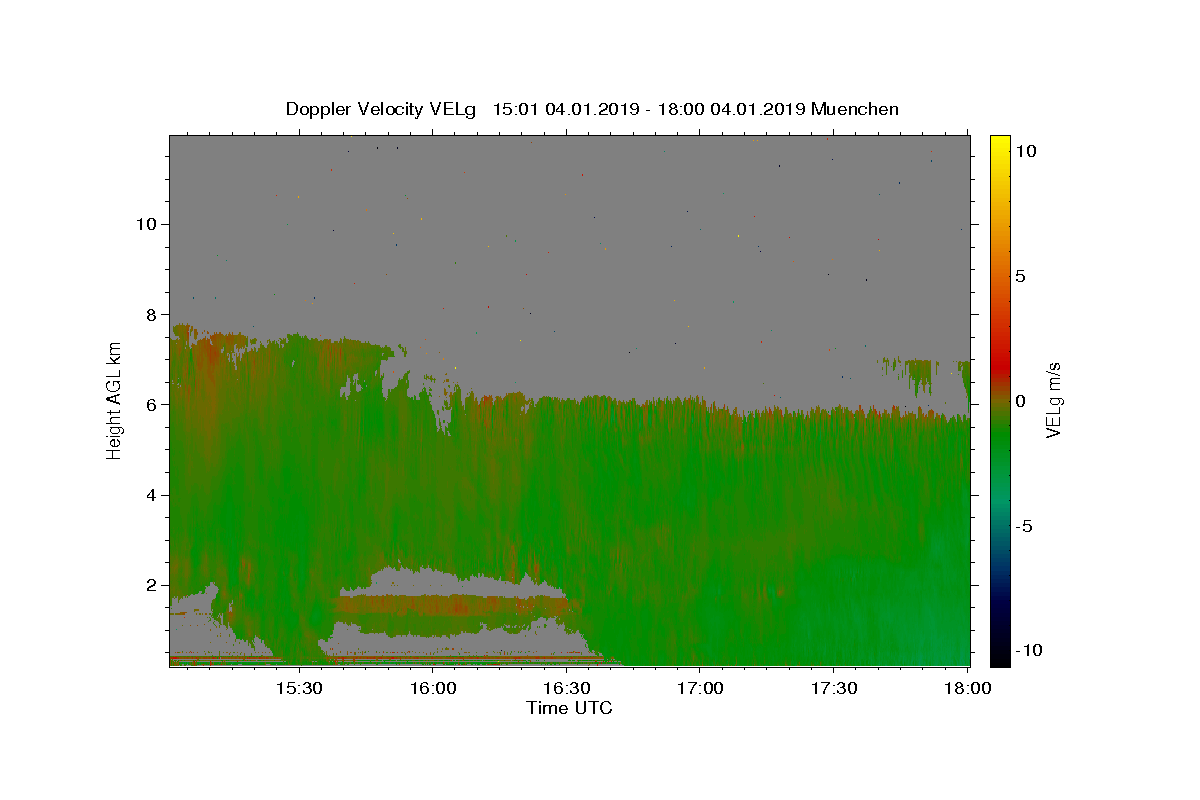Click the yellow top of the colorbar

(x=1000, y=143)
